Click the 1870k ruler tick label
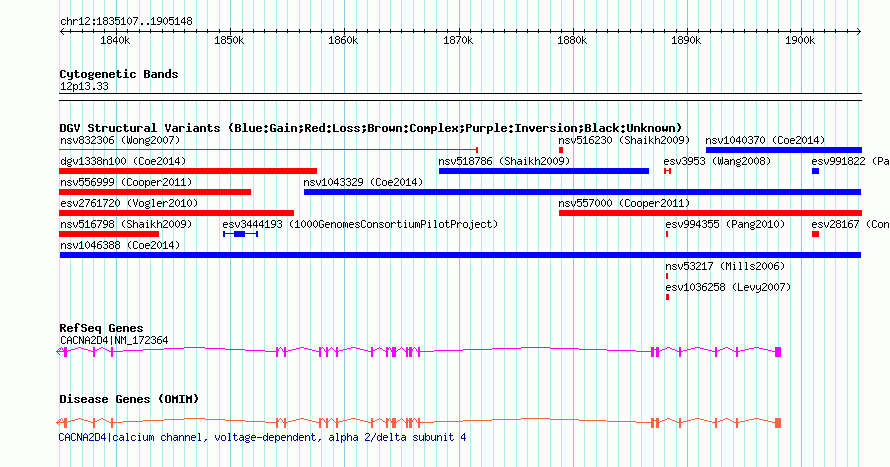 (x=457, y=40)
